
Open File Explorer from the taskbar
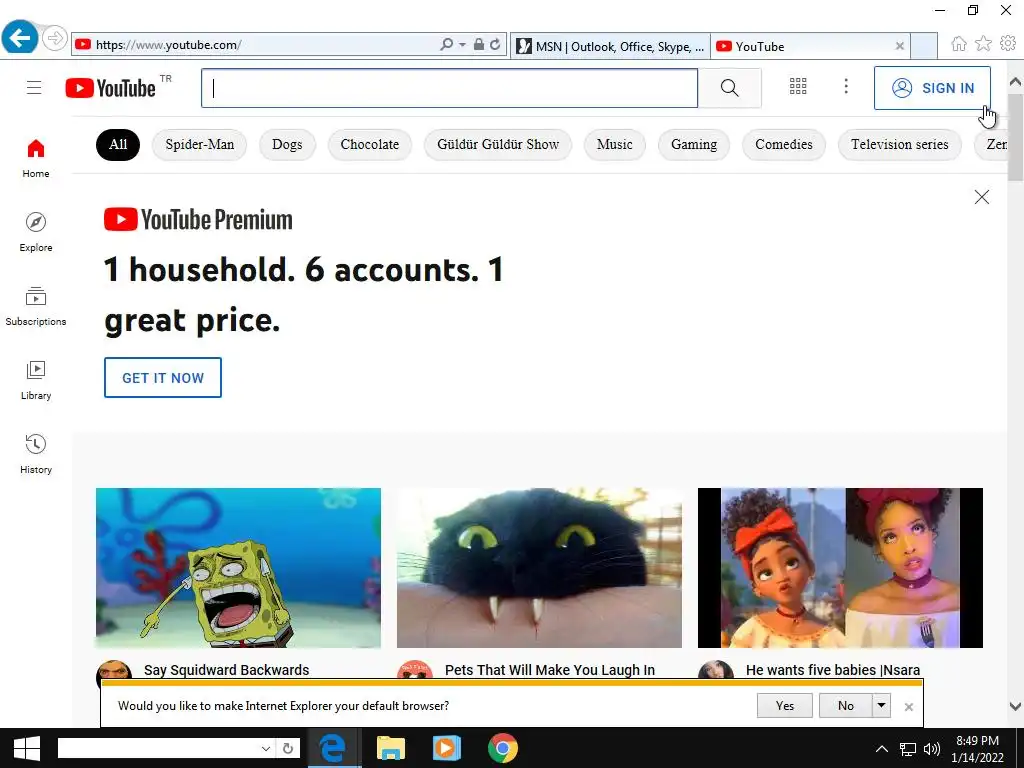click(x=391, y=748)
